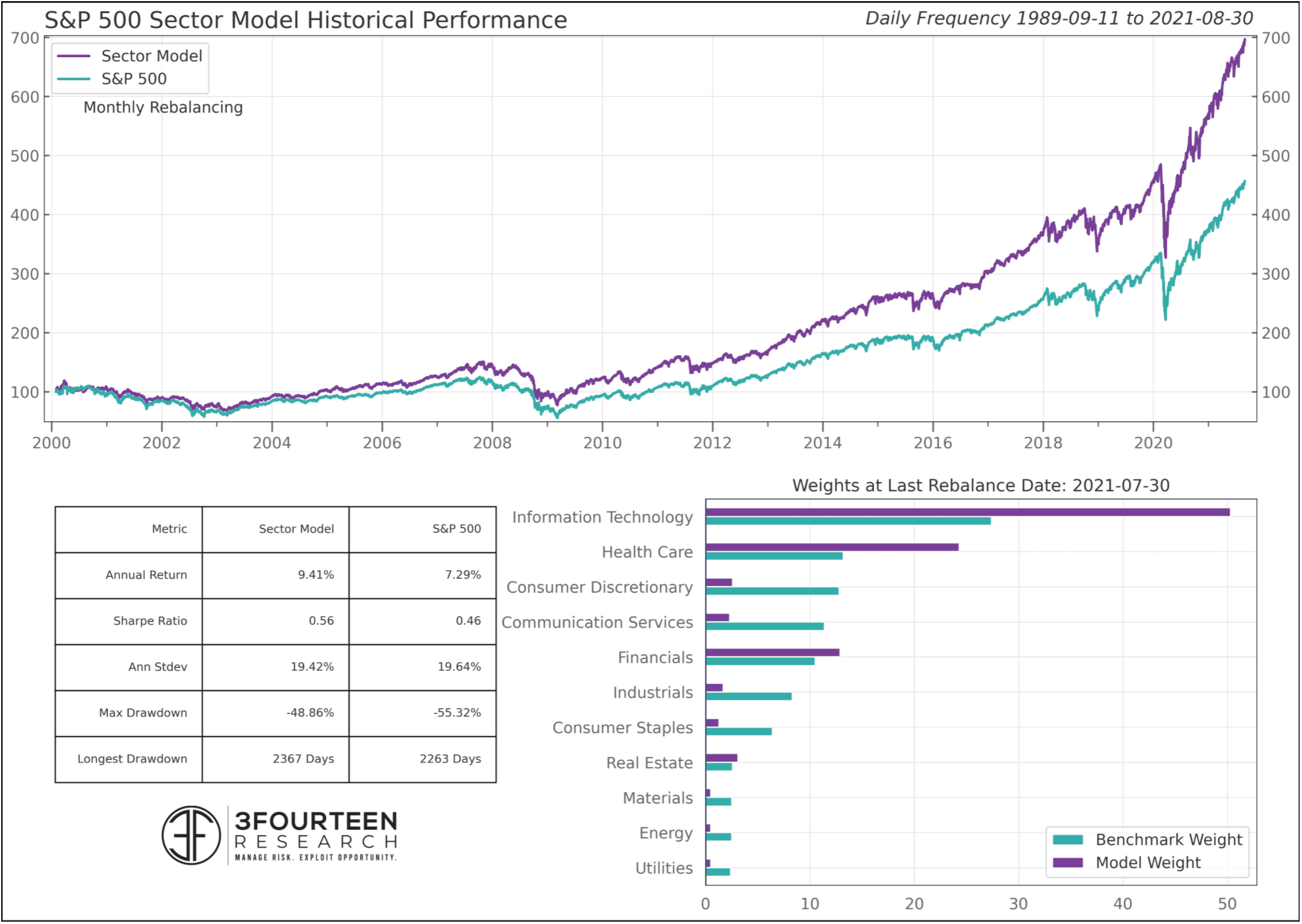Click the Max Drawdown row label
This screenshot has height=924, width=1302.
pos(143,713)
